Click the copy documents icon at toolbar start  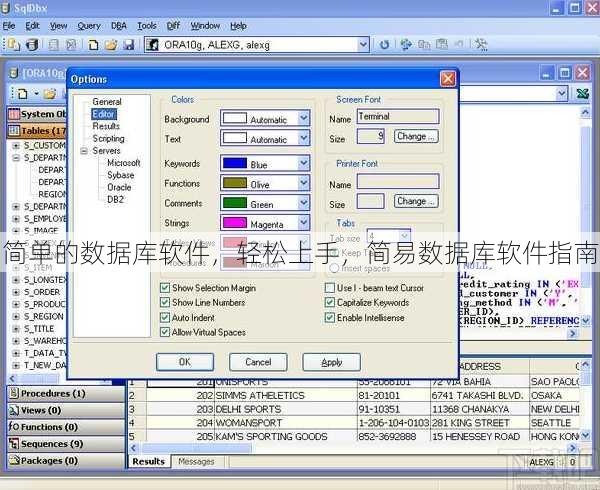click(x=14, y=45)
